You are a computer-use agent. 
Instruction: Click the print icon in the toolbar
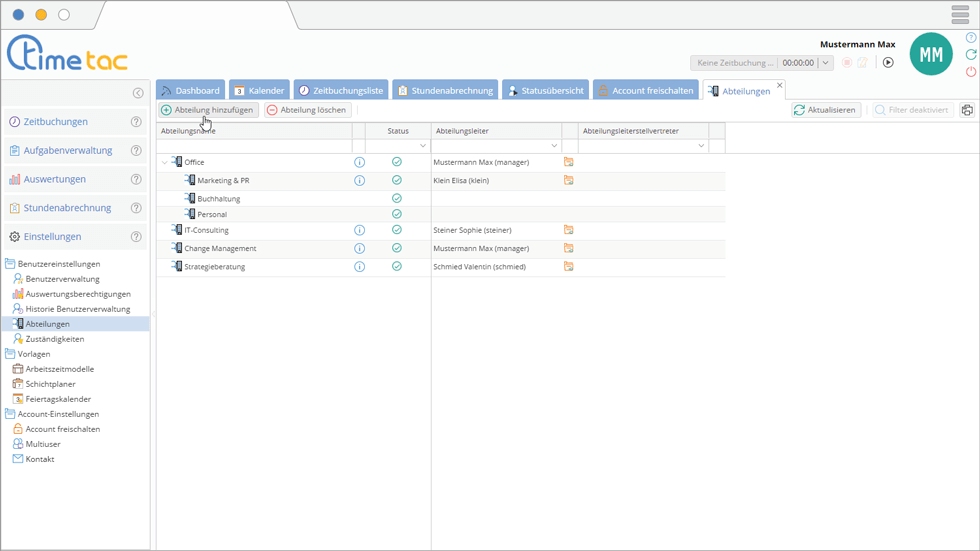[967, 110]
